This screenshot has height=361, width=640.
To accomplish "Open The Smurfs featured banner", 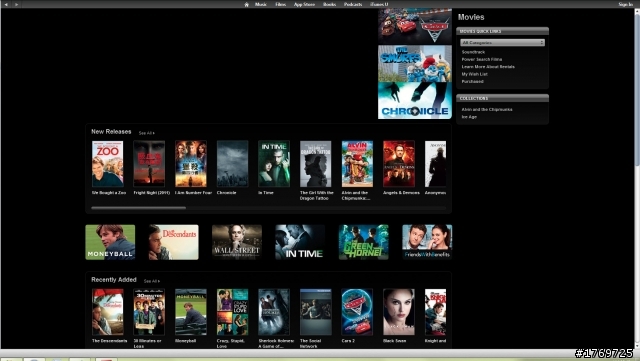I will pyautogui.click(x=415, y=63).
